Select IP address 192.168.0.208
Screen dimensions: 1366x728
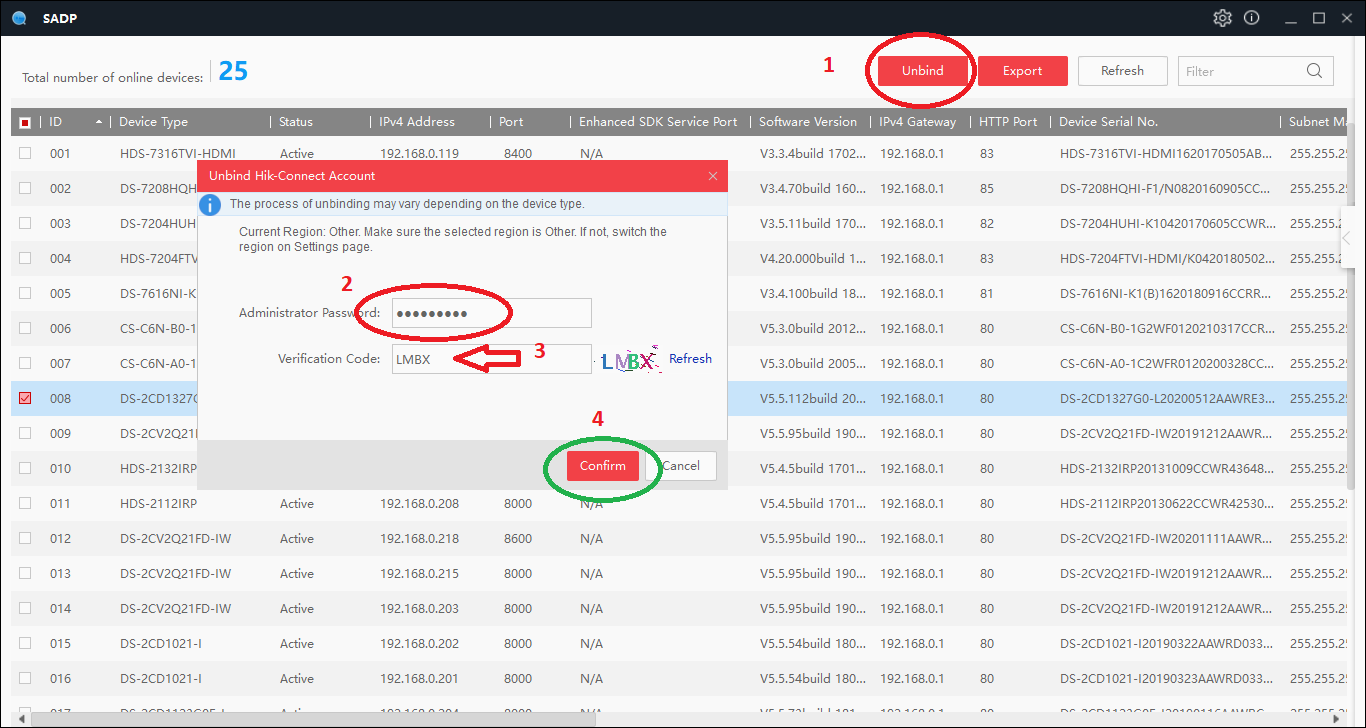click(420, 504)
